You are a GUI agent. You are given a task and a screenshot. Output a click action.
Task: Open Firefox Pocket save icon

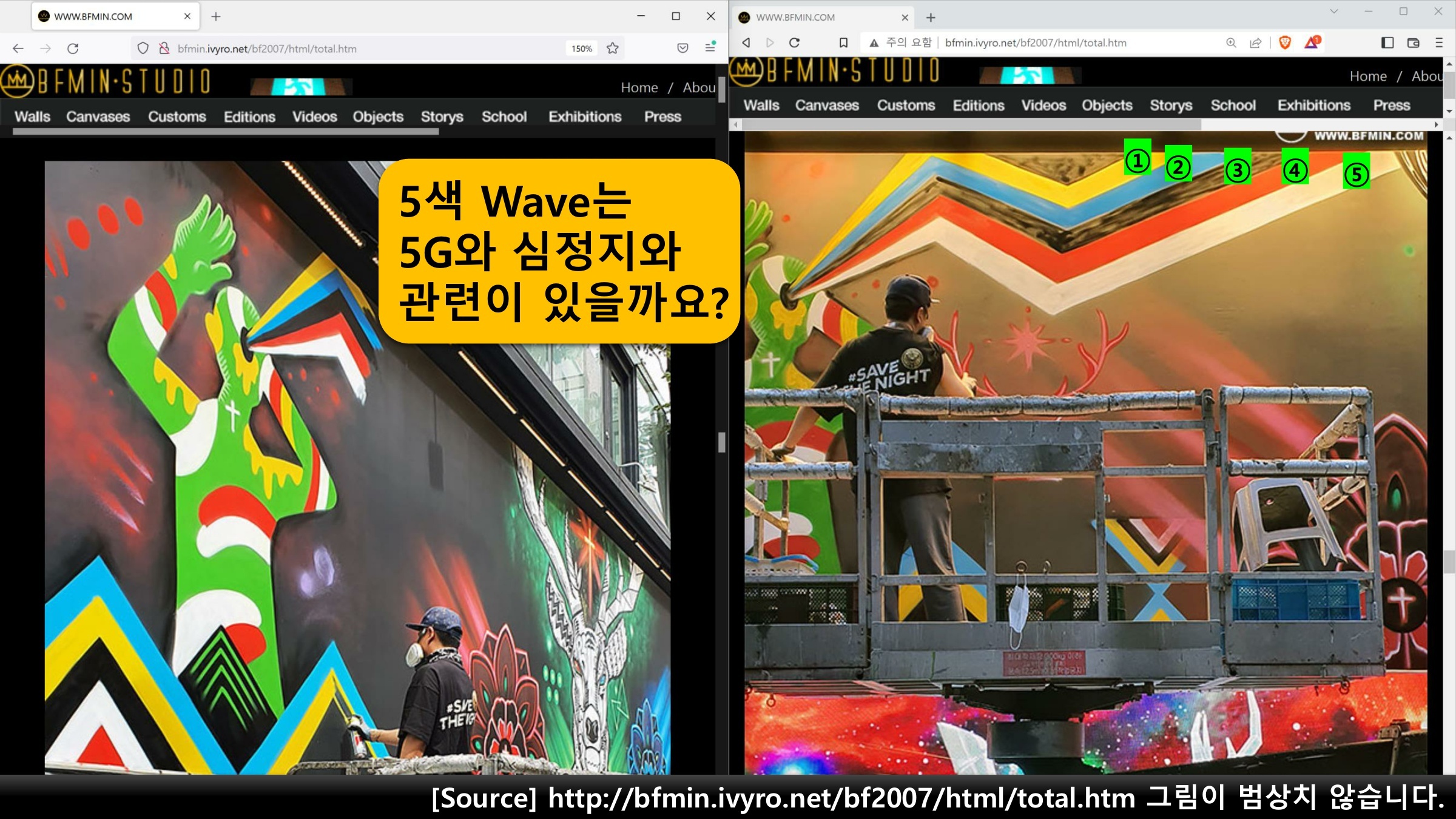tap(682, 49)
